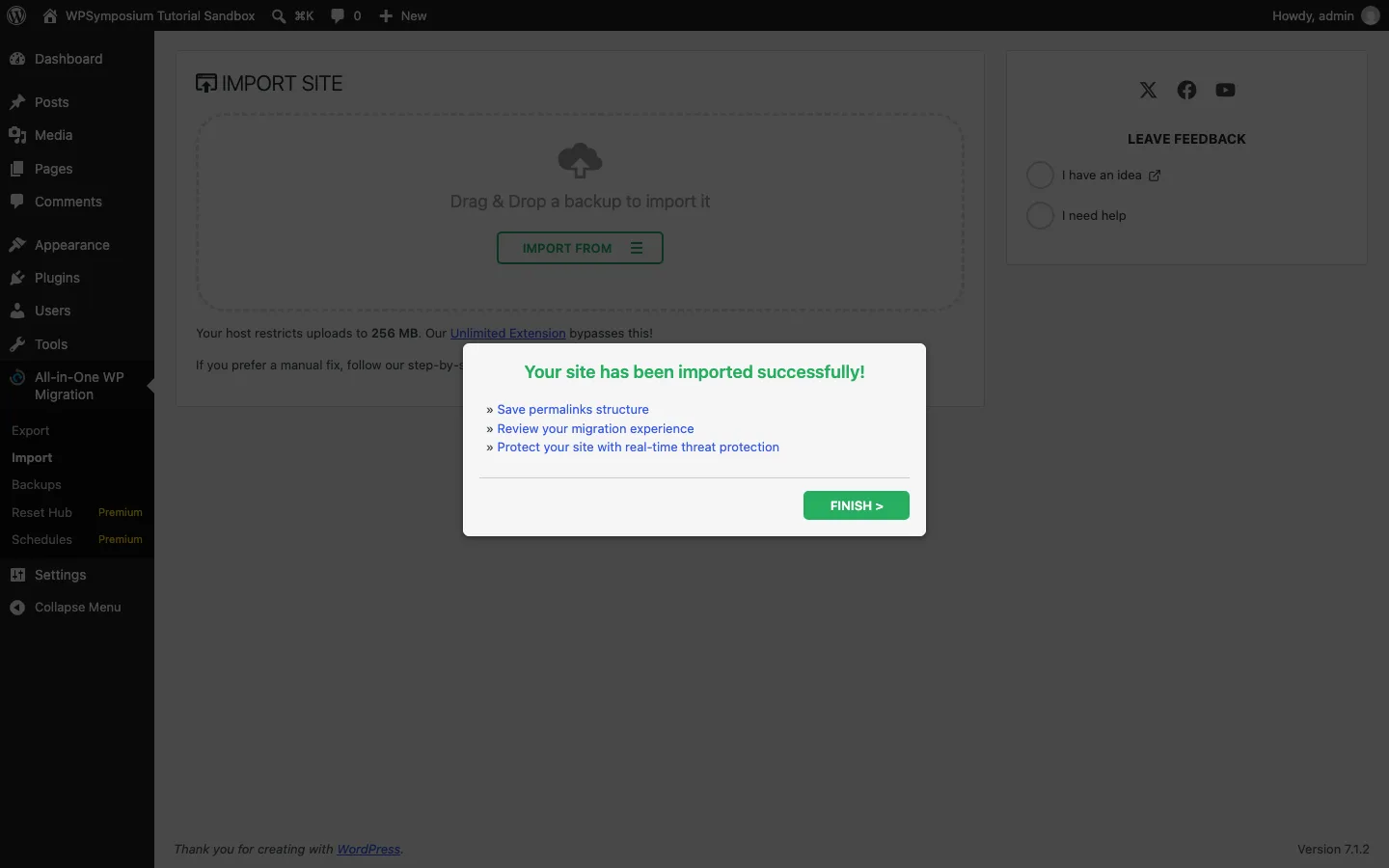Open the Backups submenu item

(37, 485)
